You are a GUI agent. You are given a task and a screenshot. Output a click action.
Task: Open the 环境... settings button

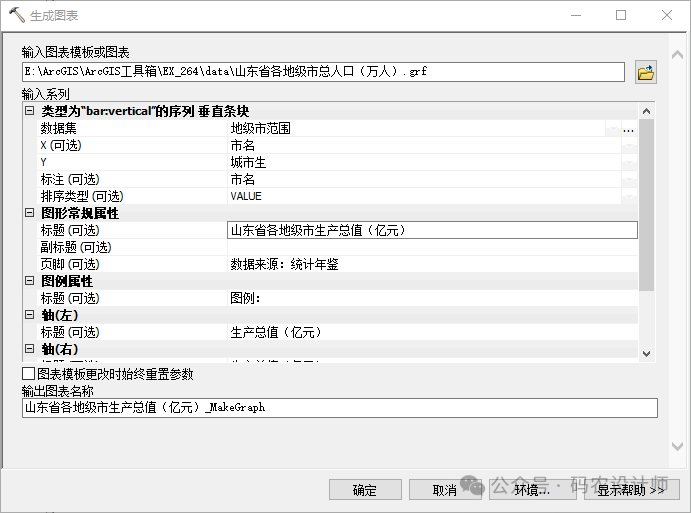[532, 490]
